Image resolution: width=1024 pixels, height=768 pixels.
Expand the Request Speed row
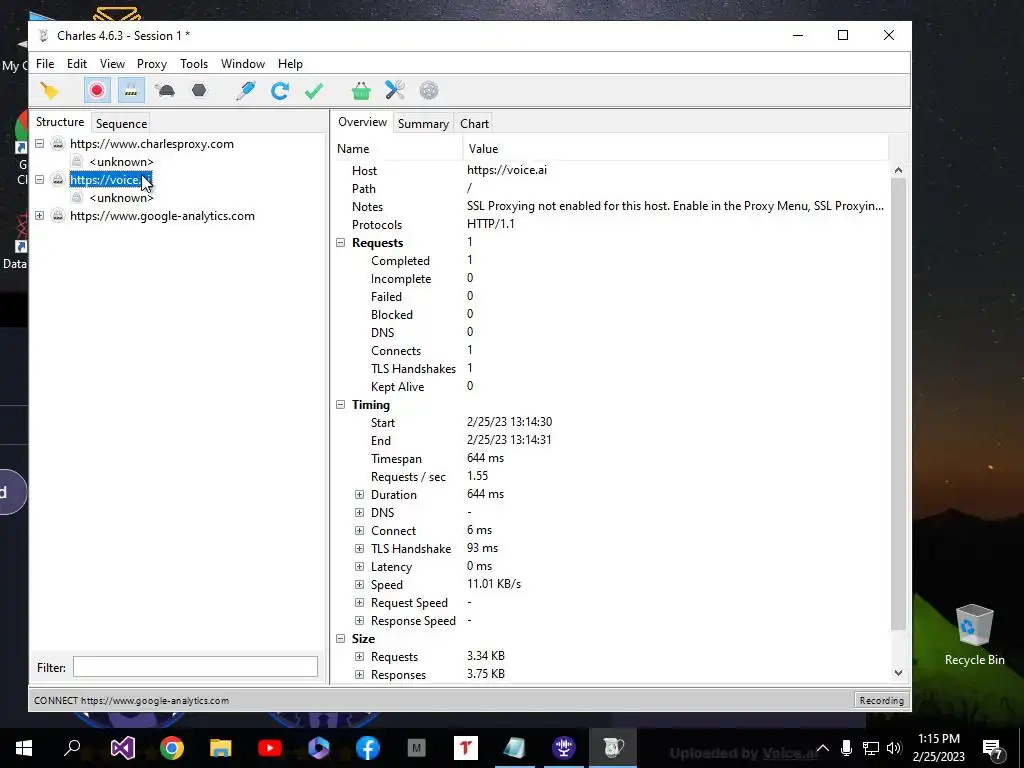[x=359, y=603]
